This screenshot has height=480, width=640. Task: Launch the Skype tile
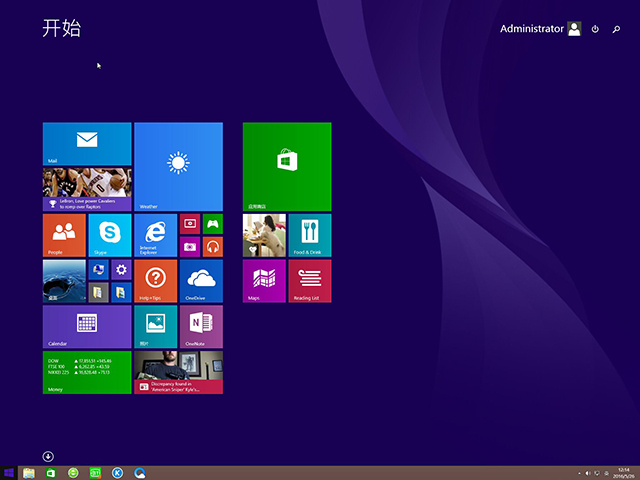click(110, 235)
